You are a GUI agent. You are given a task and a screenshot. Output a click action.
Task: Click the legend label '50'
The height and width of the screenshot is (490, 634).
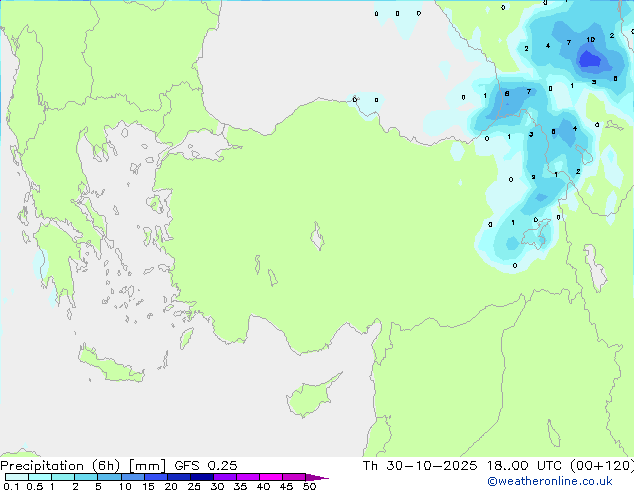pos(309,486)
